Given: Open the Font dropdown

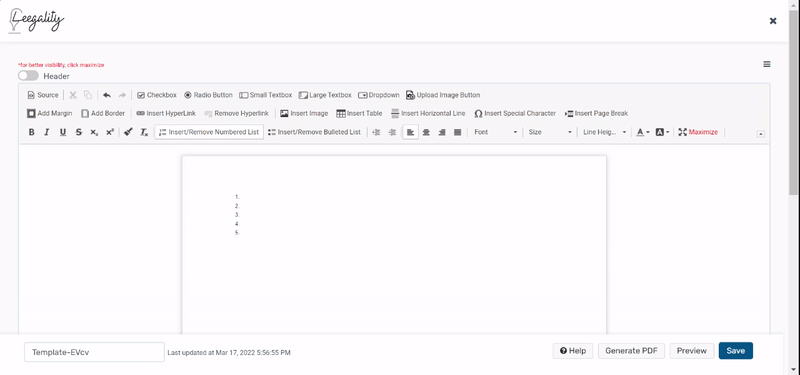Looking at the screenshot, I should 495,132.
